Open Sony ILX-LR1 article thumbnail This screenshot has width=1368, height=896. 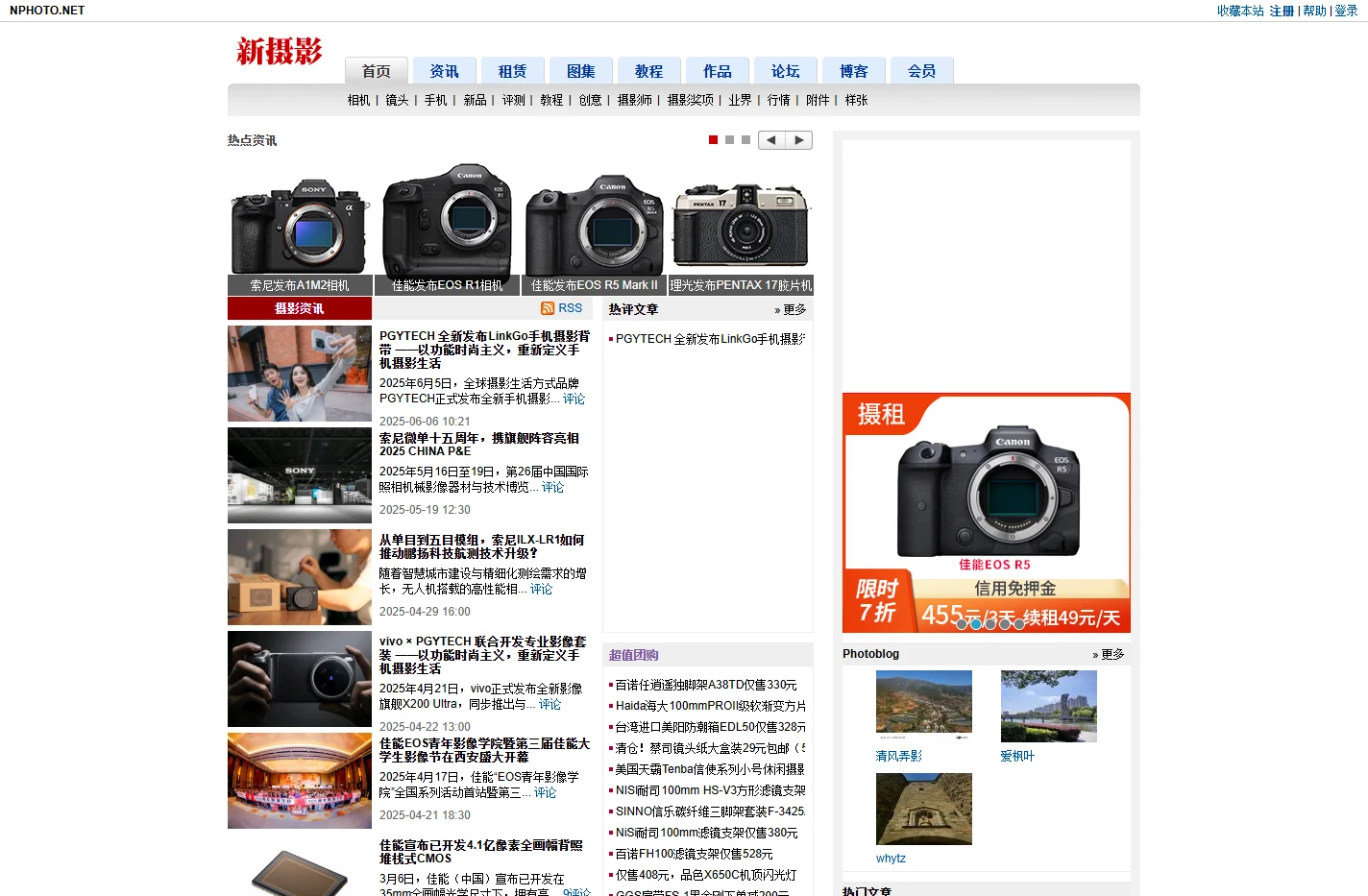point(300,577)
